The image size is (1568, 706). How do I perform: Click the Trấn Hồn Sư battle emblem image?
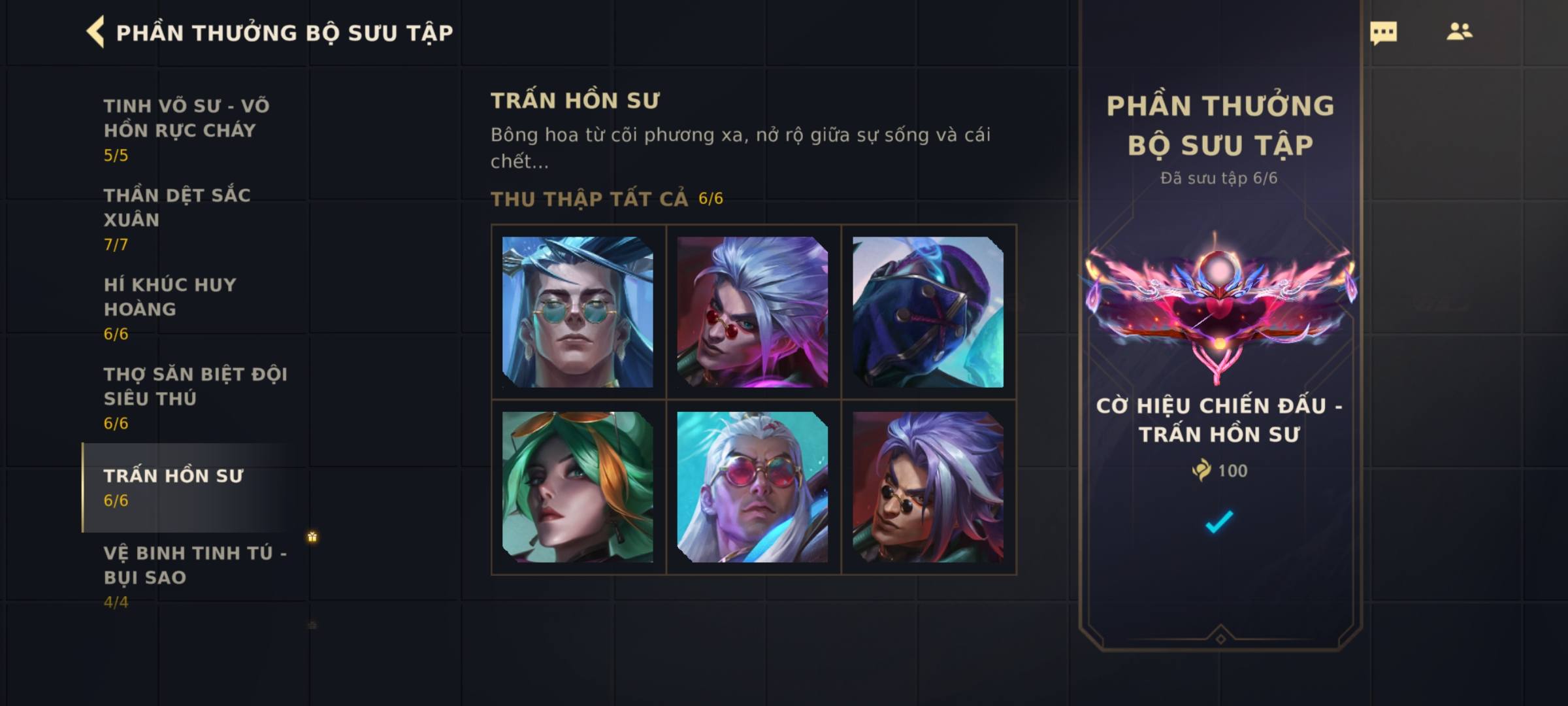pyautogui.click(x=1219, y=305)
